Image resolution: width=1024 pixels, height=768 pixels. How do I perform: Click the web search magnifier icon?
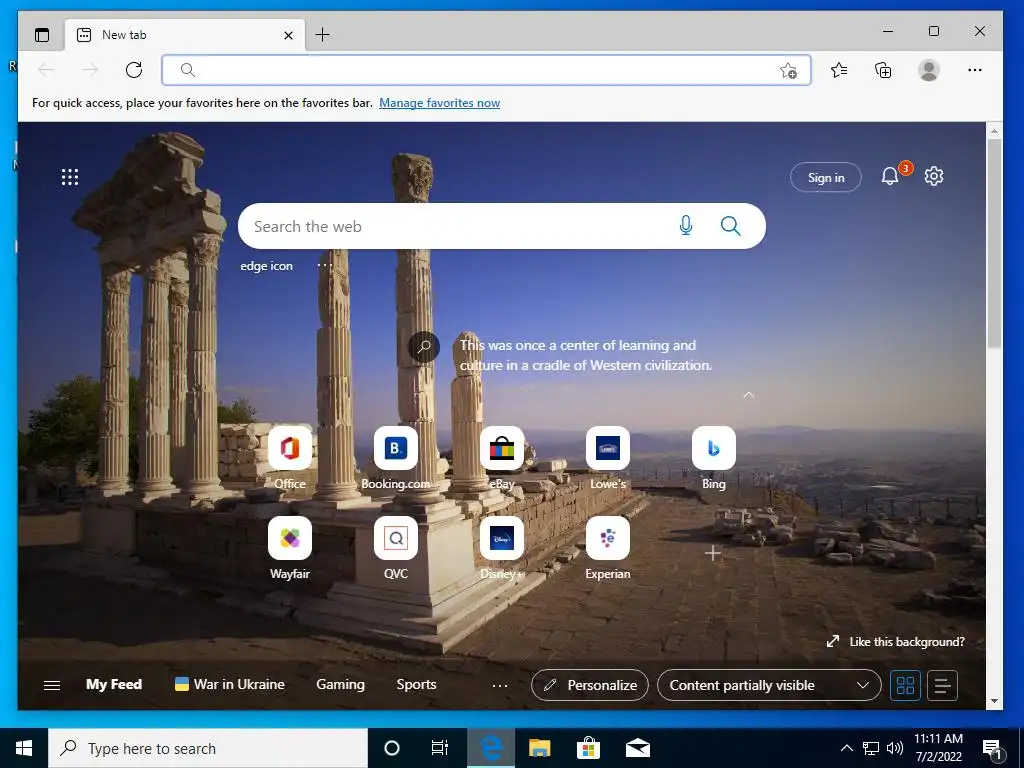pyautogui.click(x=731, y=226)
